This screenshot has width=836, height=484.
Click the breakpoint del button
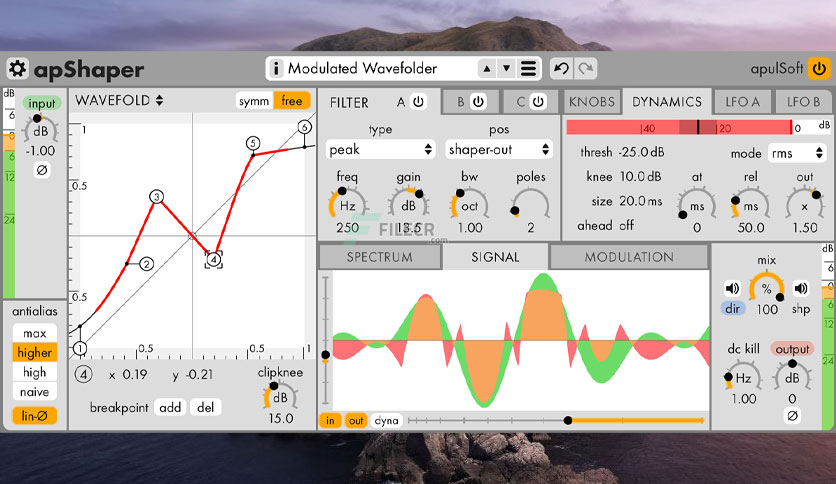[x=205, y=407]
